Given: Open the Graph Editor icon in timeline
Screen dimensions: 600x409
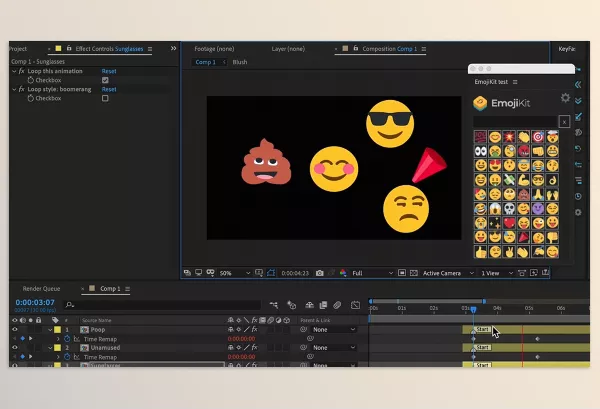Looking at the screenshot, I should click(x=355, y=305).
